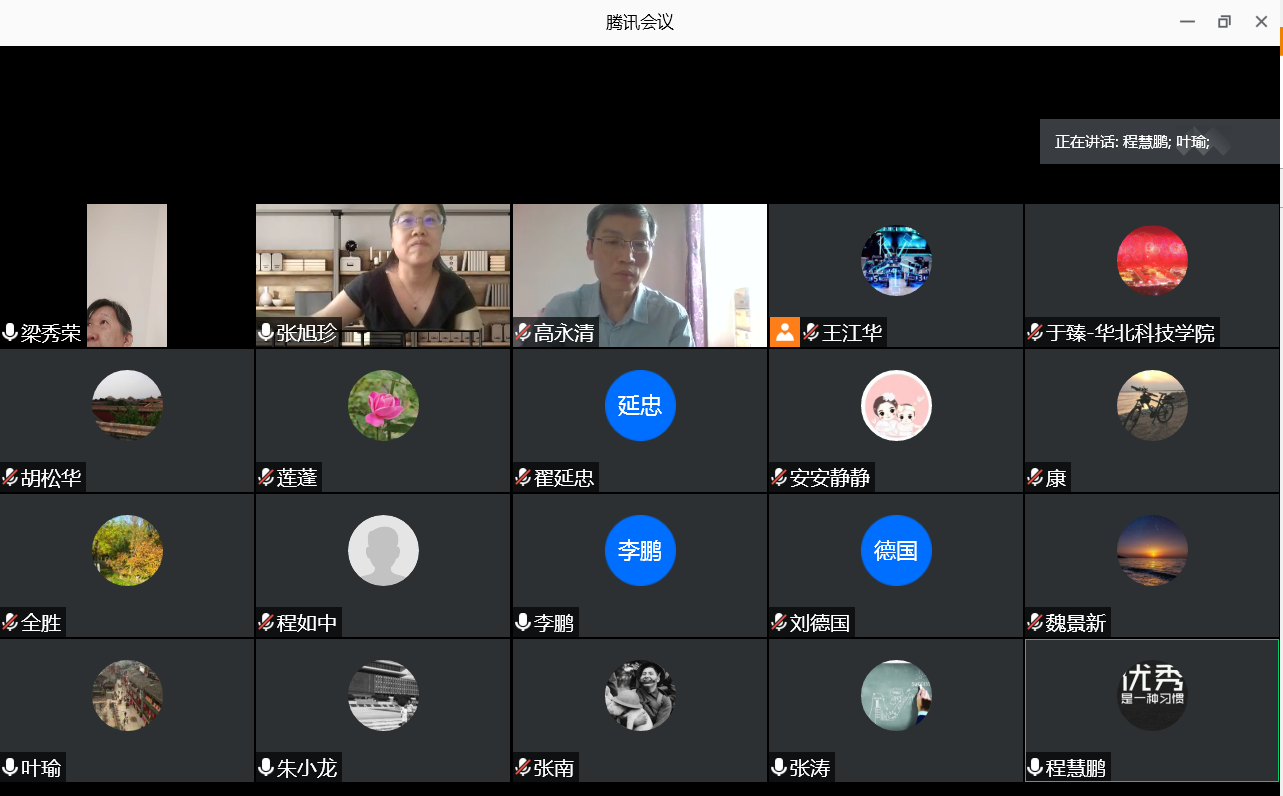
Task: Restore down the 腾讯会议 window
Action: [1224, 22]
